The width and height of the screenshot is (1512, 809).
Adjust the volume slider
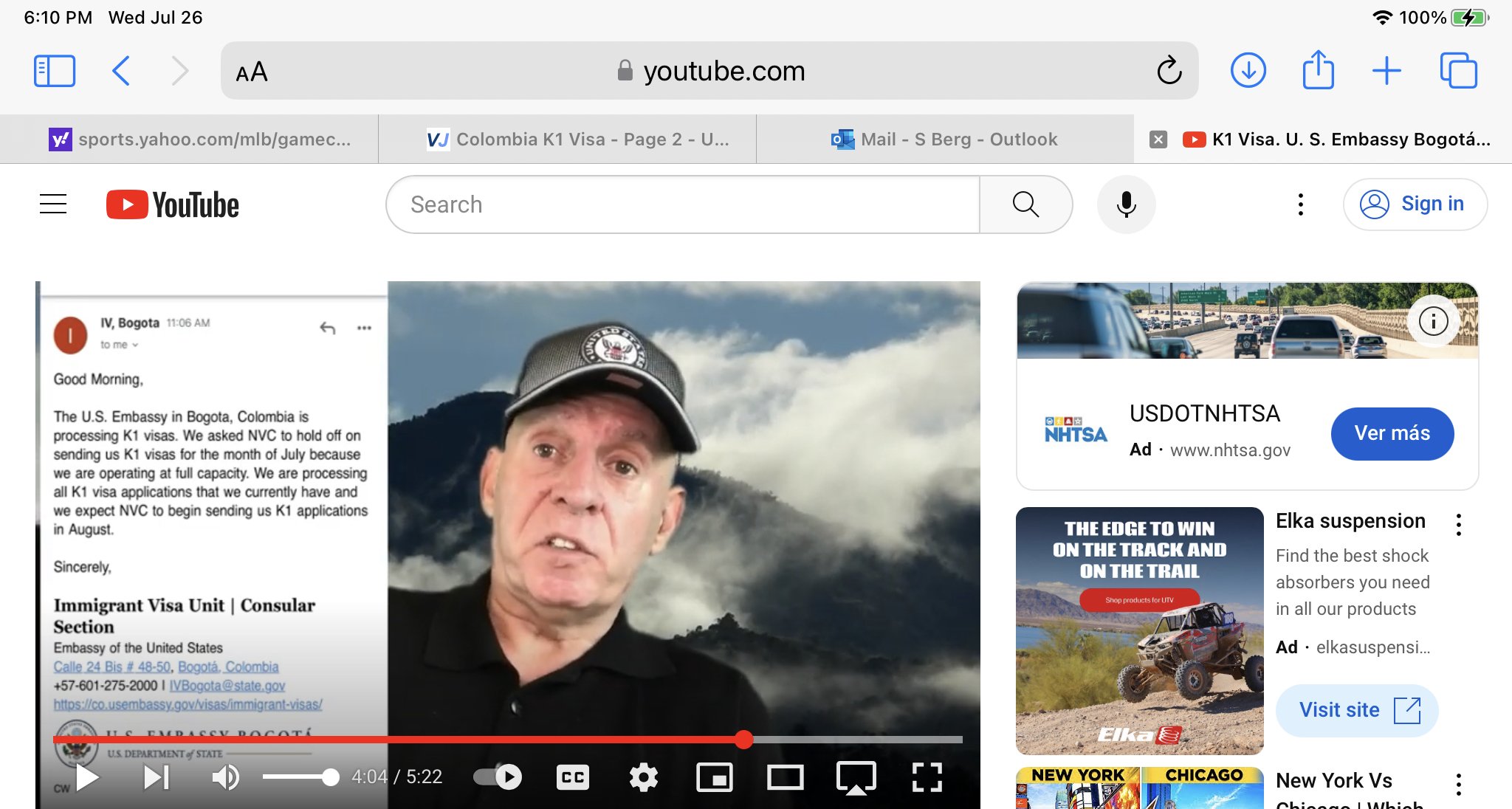[300, 777]
